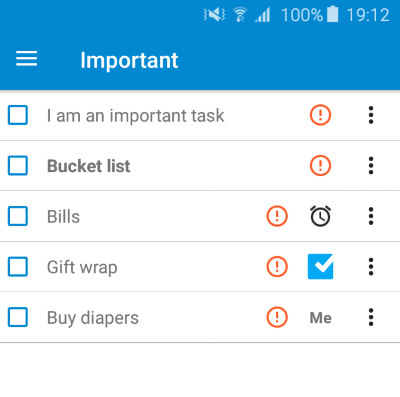Open three-dot menu for Bucket list
Viewport: 400px width, 397px height.
371,165
